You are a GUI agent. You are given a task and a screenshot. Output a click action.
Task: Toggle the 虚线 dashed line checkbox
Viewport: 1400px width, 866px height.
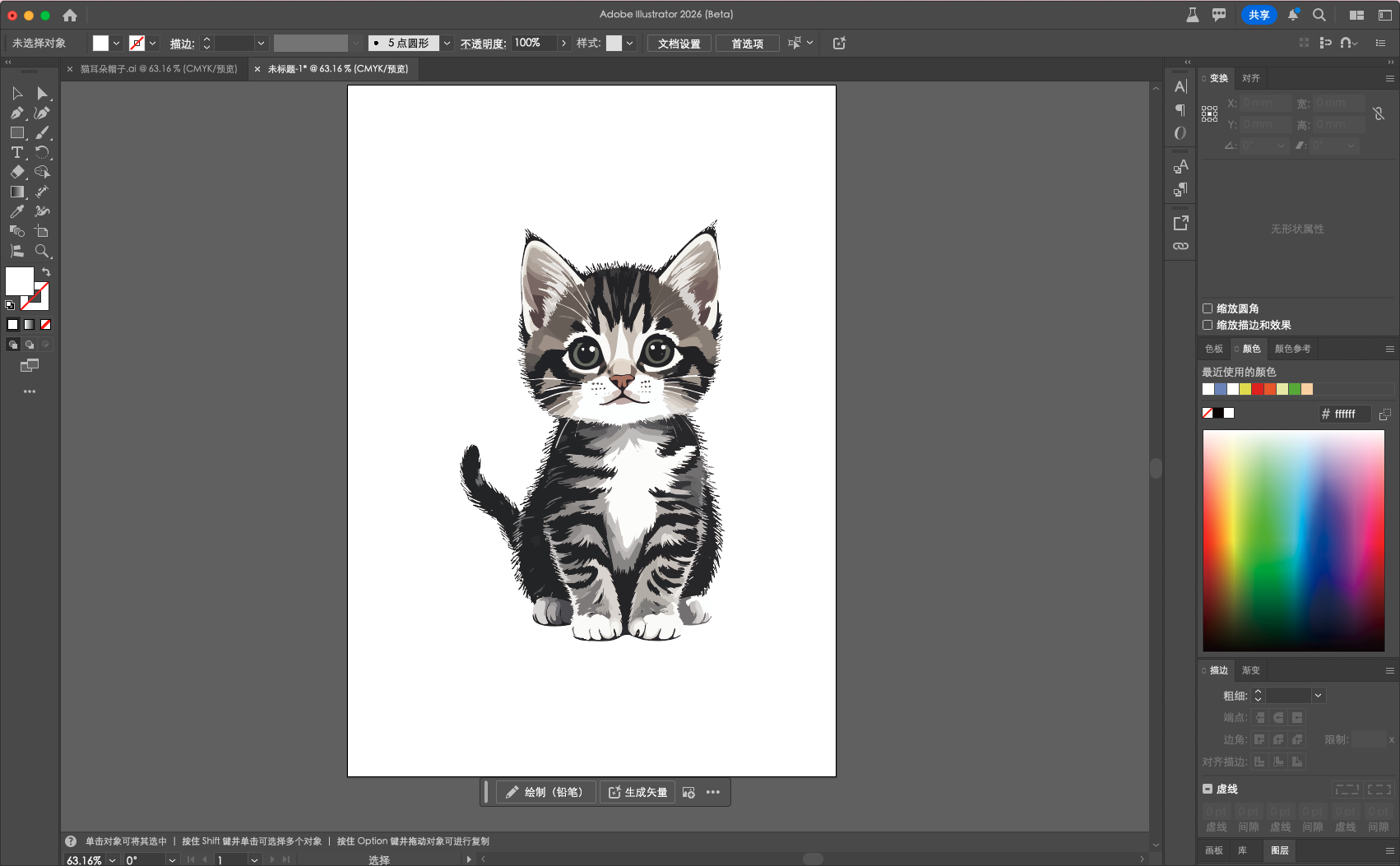pos(1208,789)
